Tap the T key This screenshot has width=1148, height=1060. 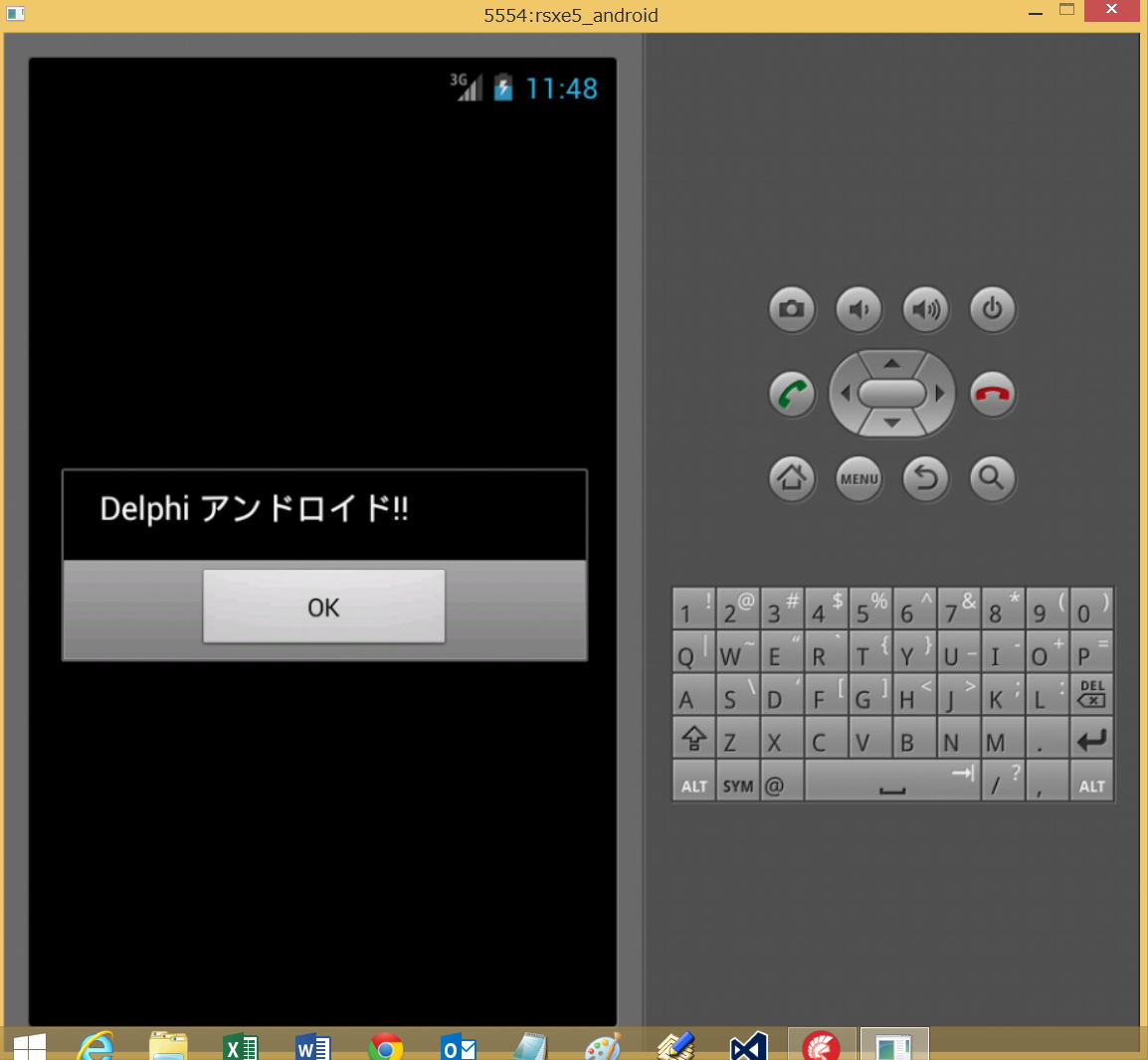pos(870,651)
